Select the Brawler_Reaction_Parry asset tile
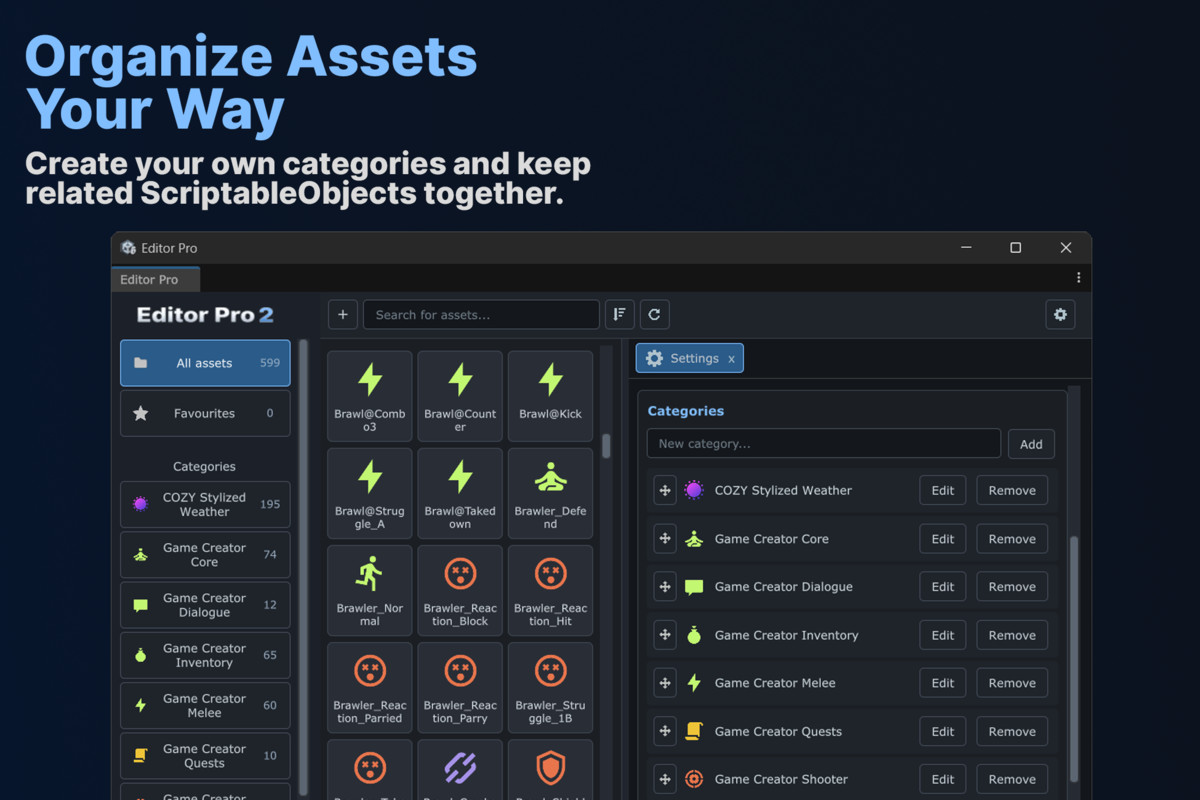1200x800 pixels. pos(460,687)
